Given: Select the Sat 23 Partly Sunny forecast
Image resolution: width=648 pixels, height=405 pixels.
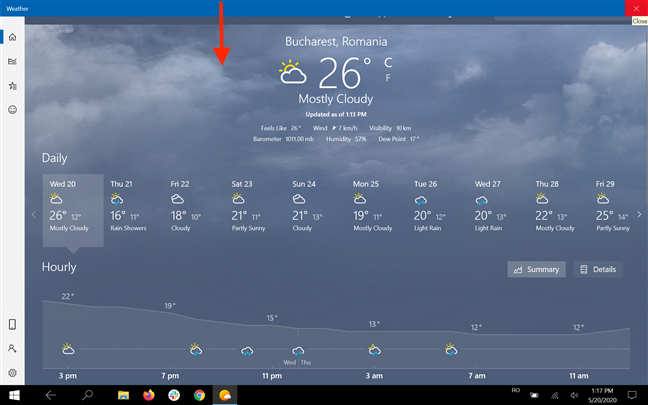Looking at the screenshot, I should coord(255,210).
